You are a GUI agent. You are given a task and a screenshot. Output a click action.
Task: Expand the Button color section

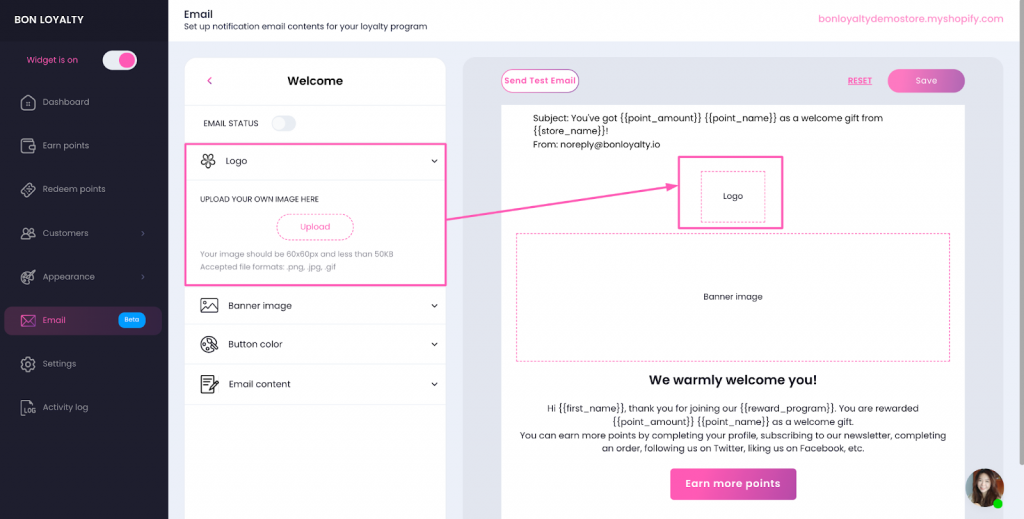[434, 344]
